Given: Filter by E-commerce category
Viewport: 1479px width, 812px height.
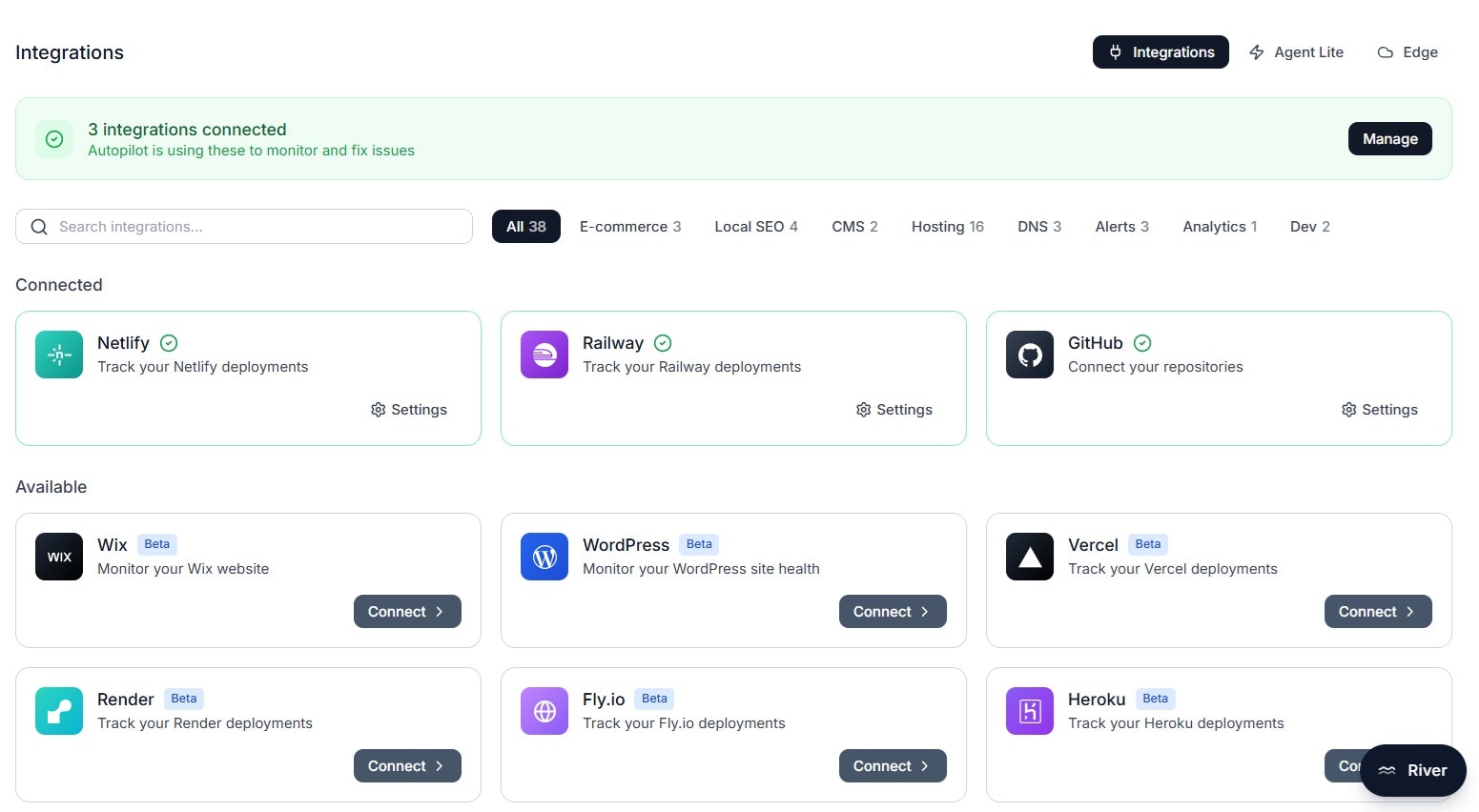Looking at the screenshot, I should pyautogui.click(x=630, y=227).
